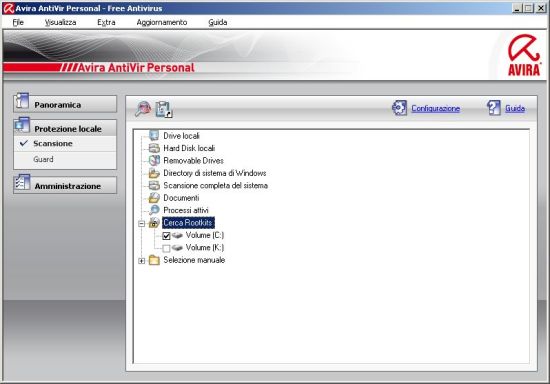Select the Cerca Rootkits profile label

188,223
